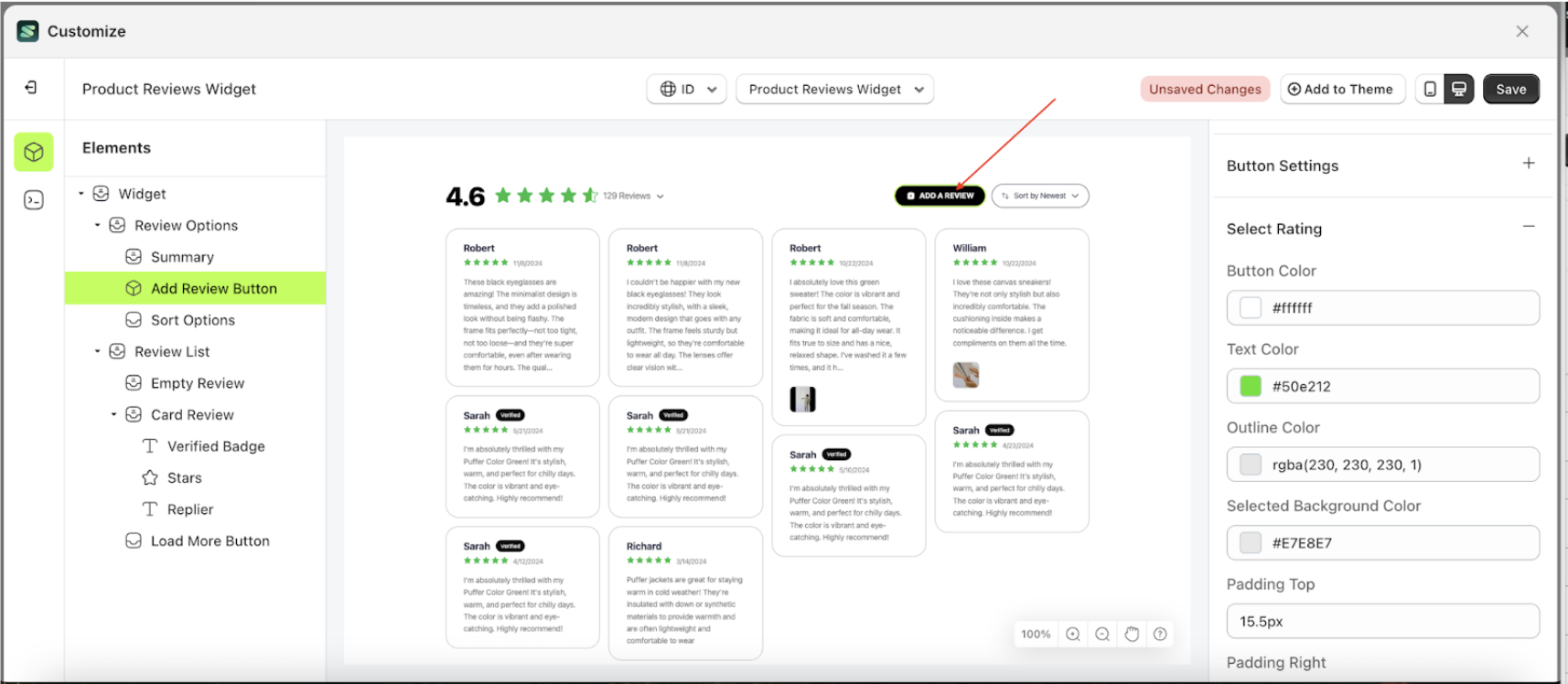Click Add to Theme button
The height and width of the screenshot is (684, 1568).
point(1342,89)
